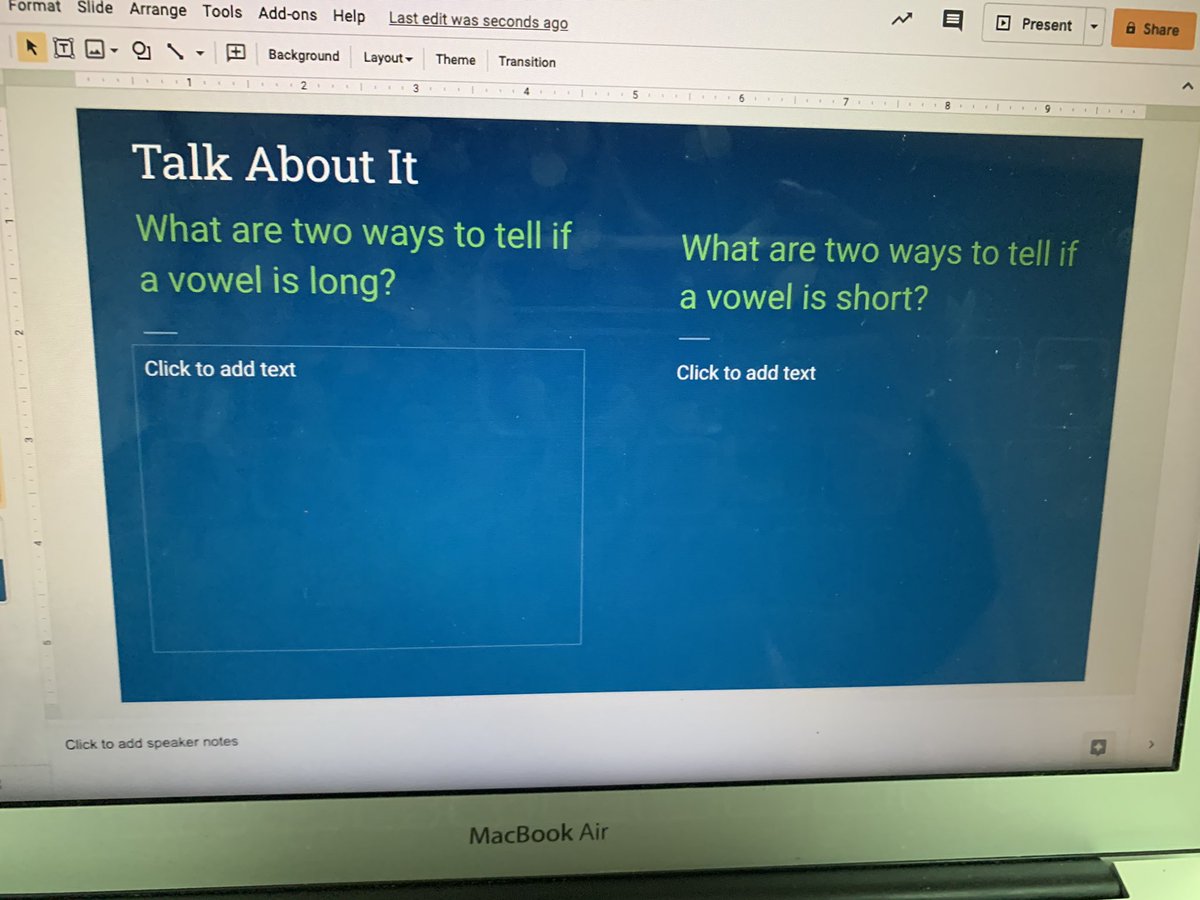Click the explore icon at bottom right
1200x900 pixels.
pyautogui.click(x=1097, y=746)
